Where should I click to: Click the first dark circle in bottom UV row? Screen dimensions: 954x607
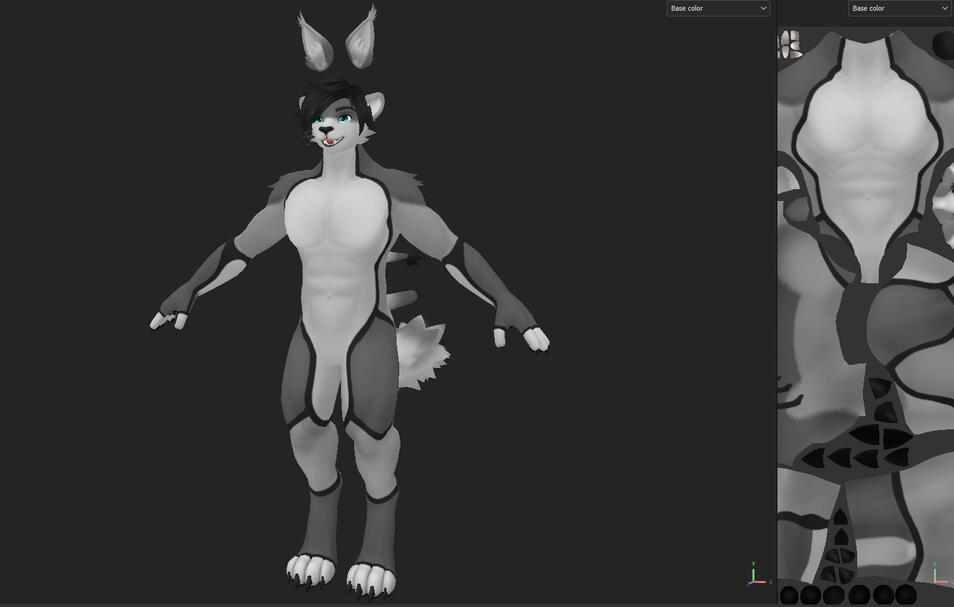coord(789,596)
